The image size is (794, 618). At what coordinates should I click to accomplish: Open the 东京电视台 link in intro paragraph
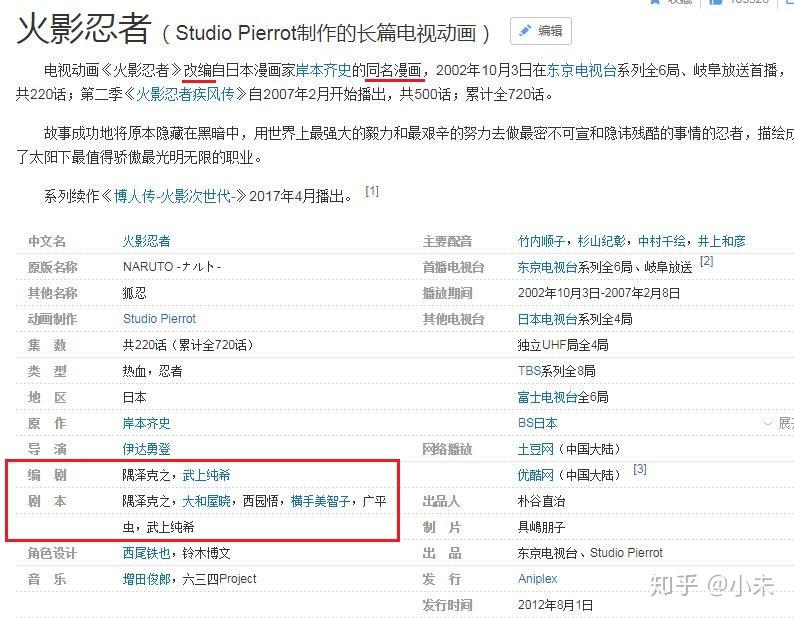coord(581,70)
